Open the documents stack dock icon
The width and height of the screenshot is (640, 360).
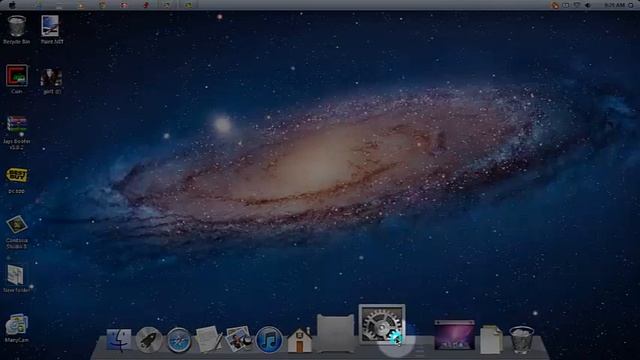pos(491,339)
